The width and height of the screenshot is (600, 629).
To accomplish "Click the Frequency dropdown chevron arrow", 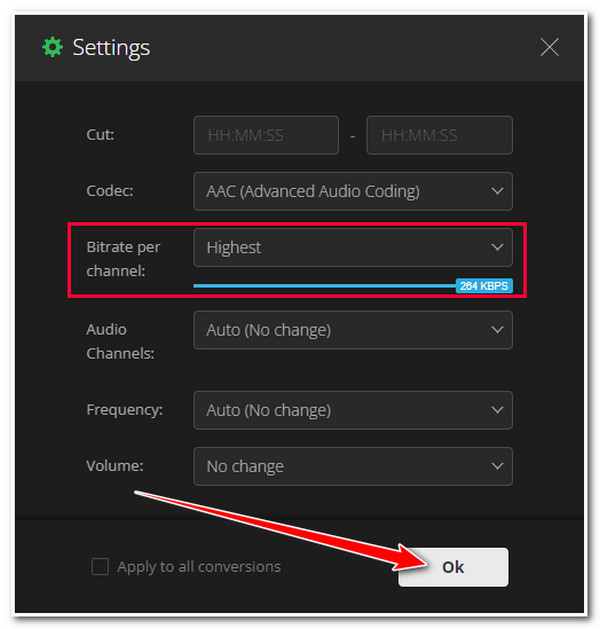I will [497, 410].
